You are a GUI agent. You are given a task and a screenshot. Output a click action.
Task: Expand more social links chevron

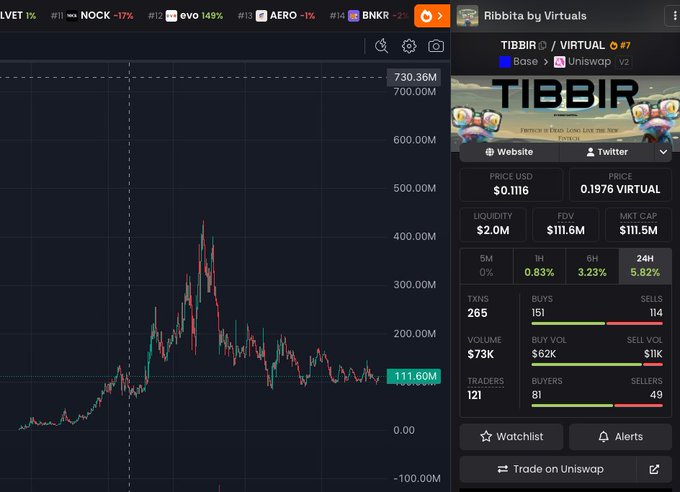[663, 152]
